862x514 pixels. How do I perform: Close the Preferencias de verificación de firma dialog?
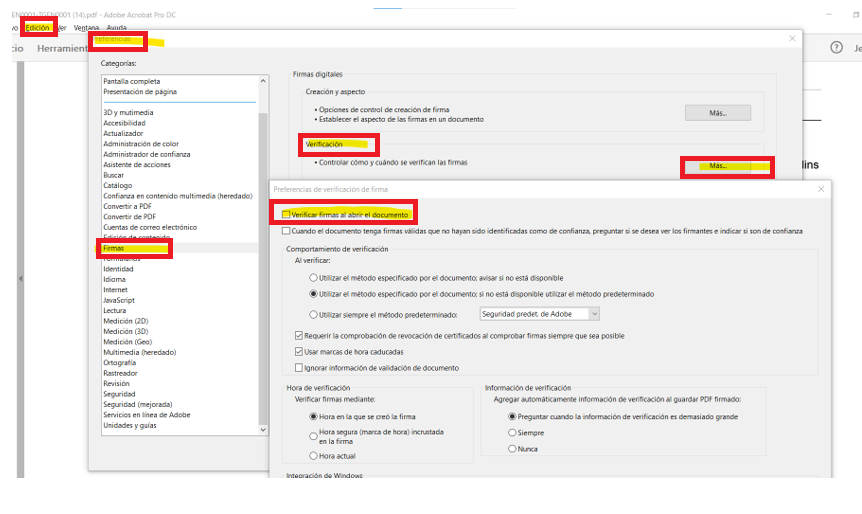tap(821, 188)
